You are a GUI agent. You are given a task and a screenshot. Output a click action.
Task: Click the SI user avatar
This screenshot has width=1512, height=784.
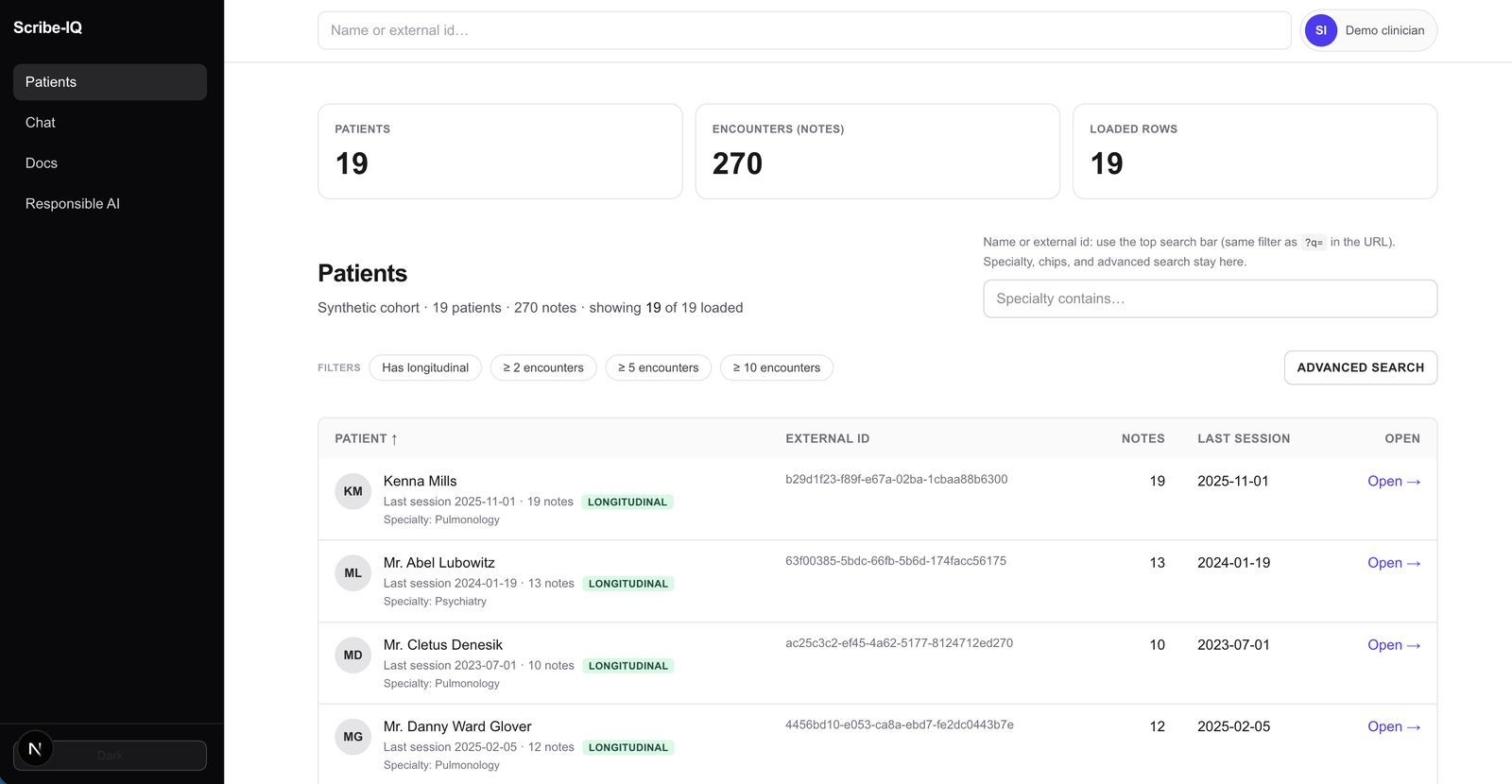tap(1321, 30)
